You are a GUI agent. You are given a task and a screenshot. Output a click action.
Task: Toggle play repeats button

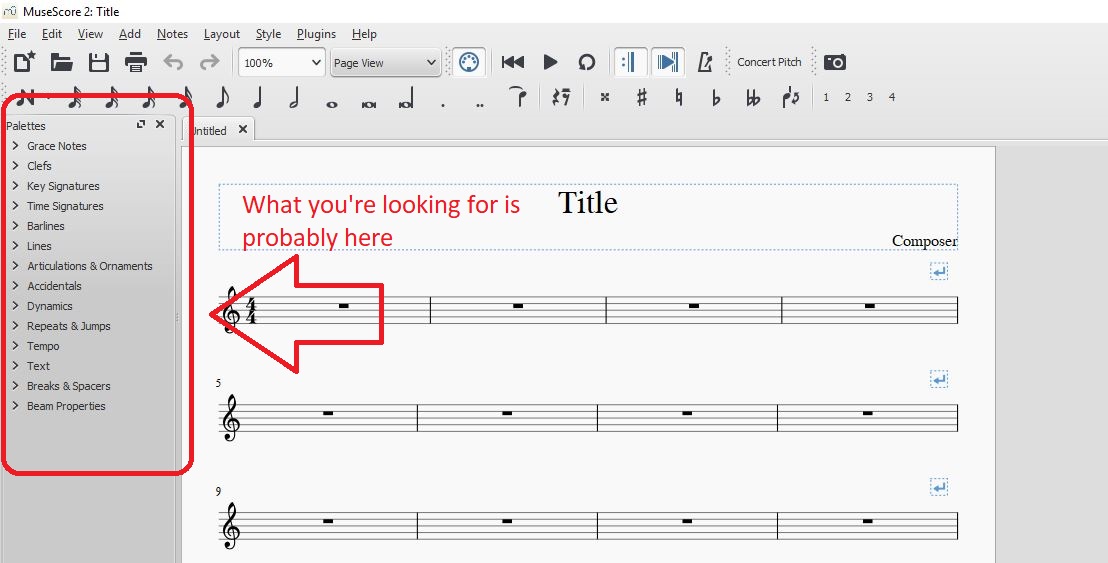pos(629,62)
